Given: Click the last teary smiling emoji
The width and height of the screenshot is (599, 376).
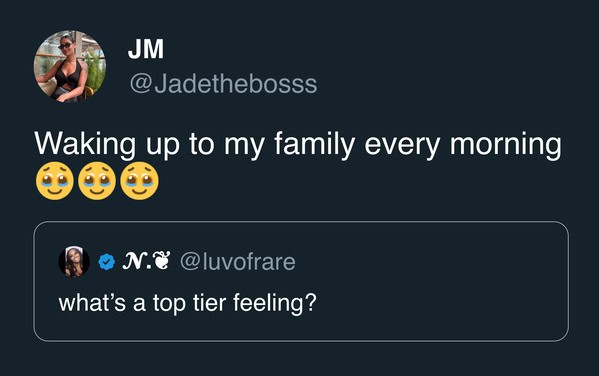Looking at the screenshot, I should pos(139,181).
